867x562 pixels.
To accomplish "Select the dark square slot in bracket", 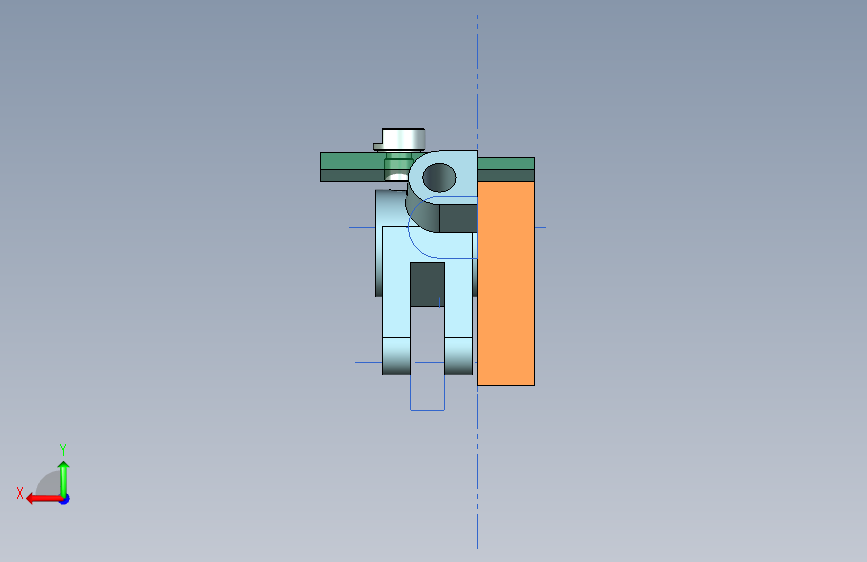I will [427, 284].
